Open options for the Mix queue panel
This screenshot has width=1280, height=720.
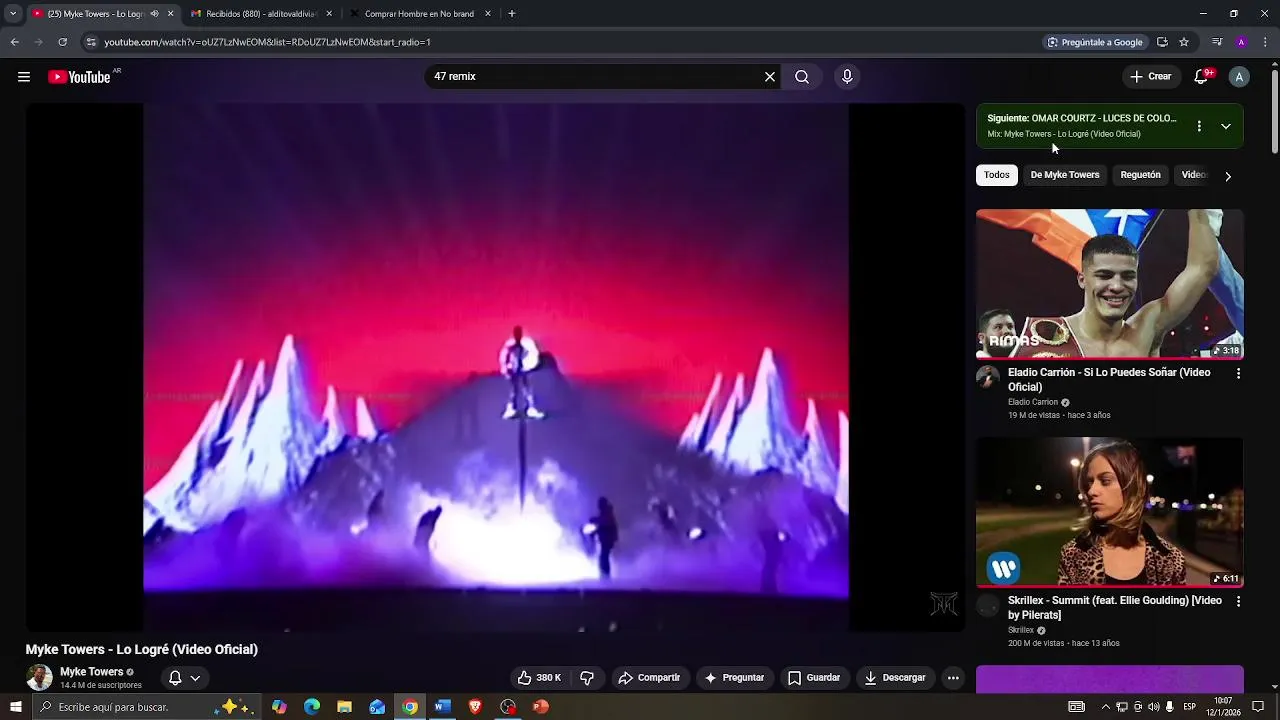click(x=1199, y=126)
